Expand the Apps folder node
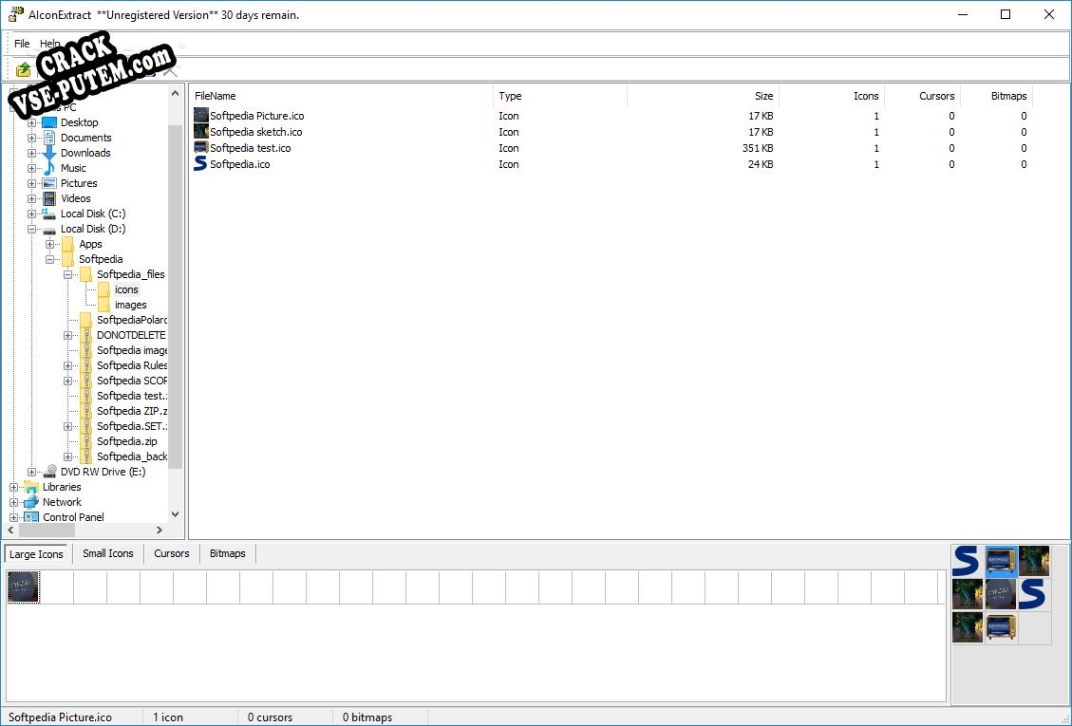This screenshot has height=726, width=1072. [x=50, y=244]
